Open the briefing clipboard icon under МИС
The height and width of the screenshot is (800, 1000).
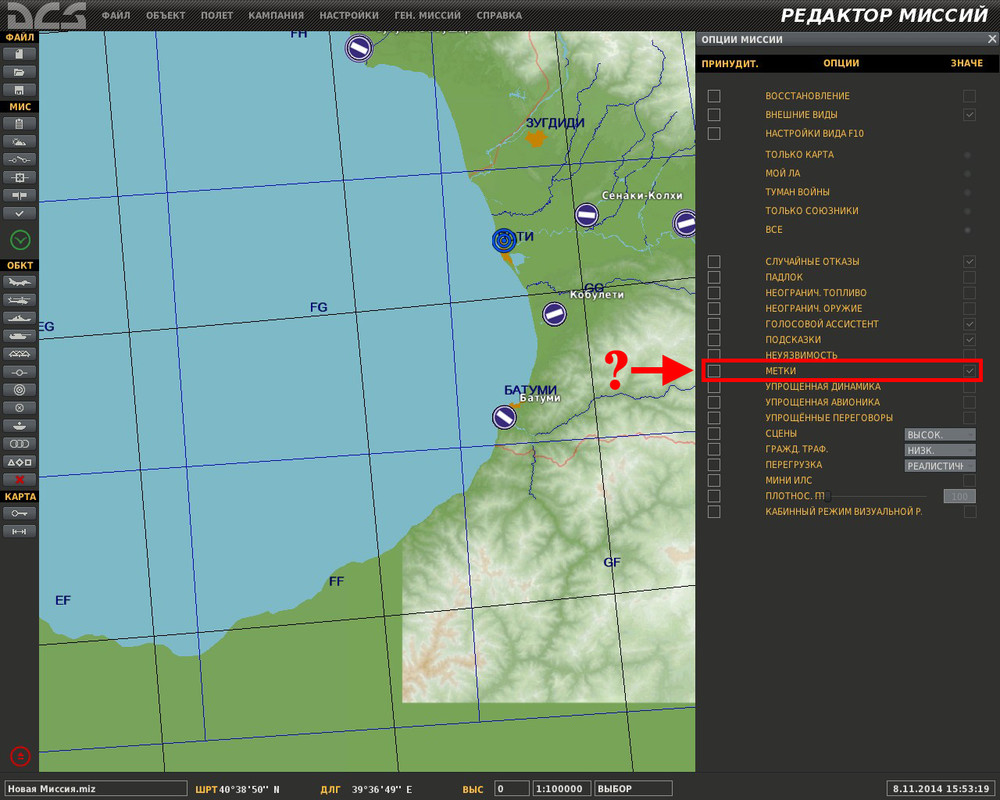pyautogui.click(x=19, y=124)
